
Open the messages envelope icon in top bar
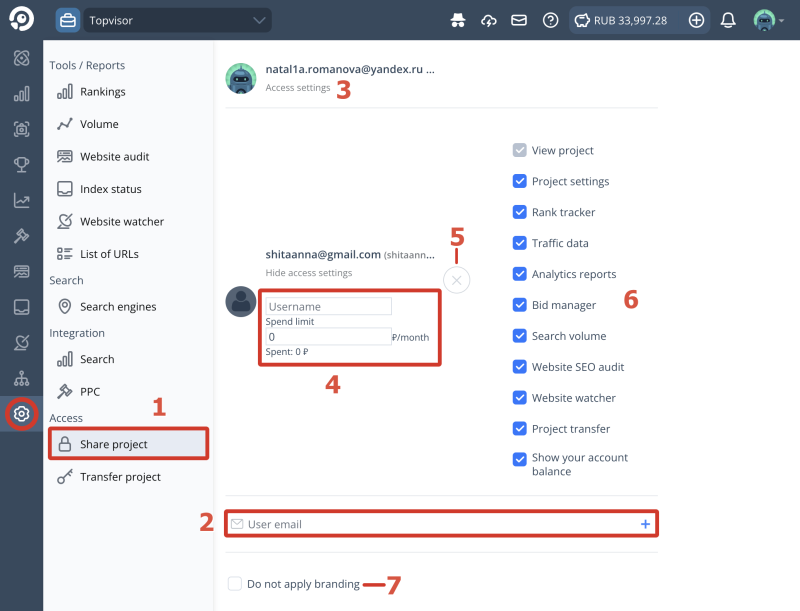(x=519, y=19)
